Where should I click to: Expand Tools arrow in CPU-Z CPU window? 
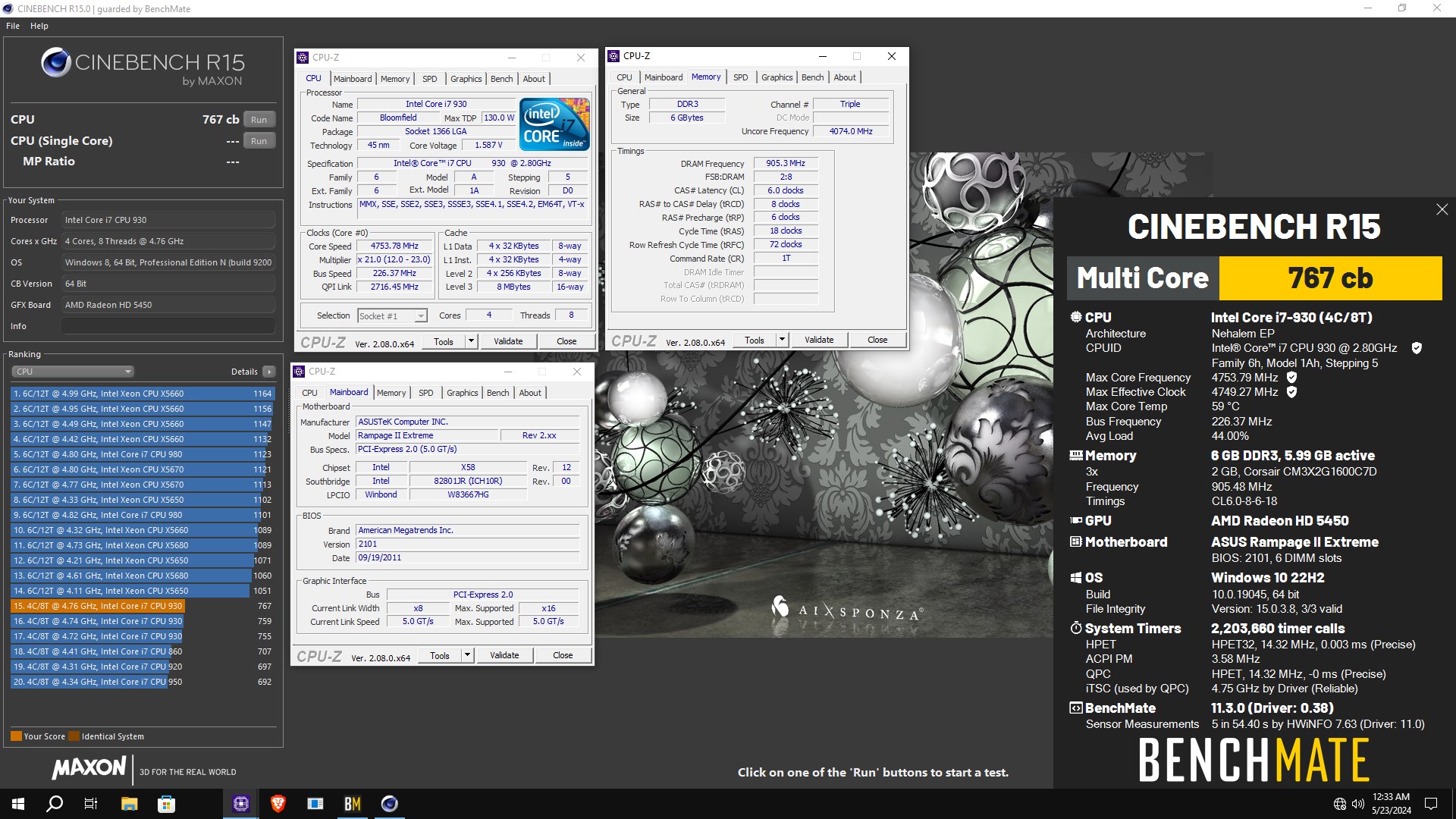click(470, 341)
